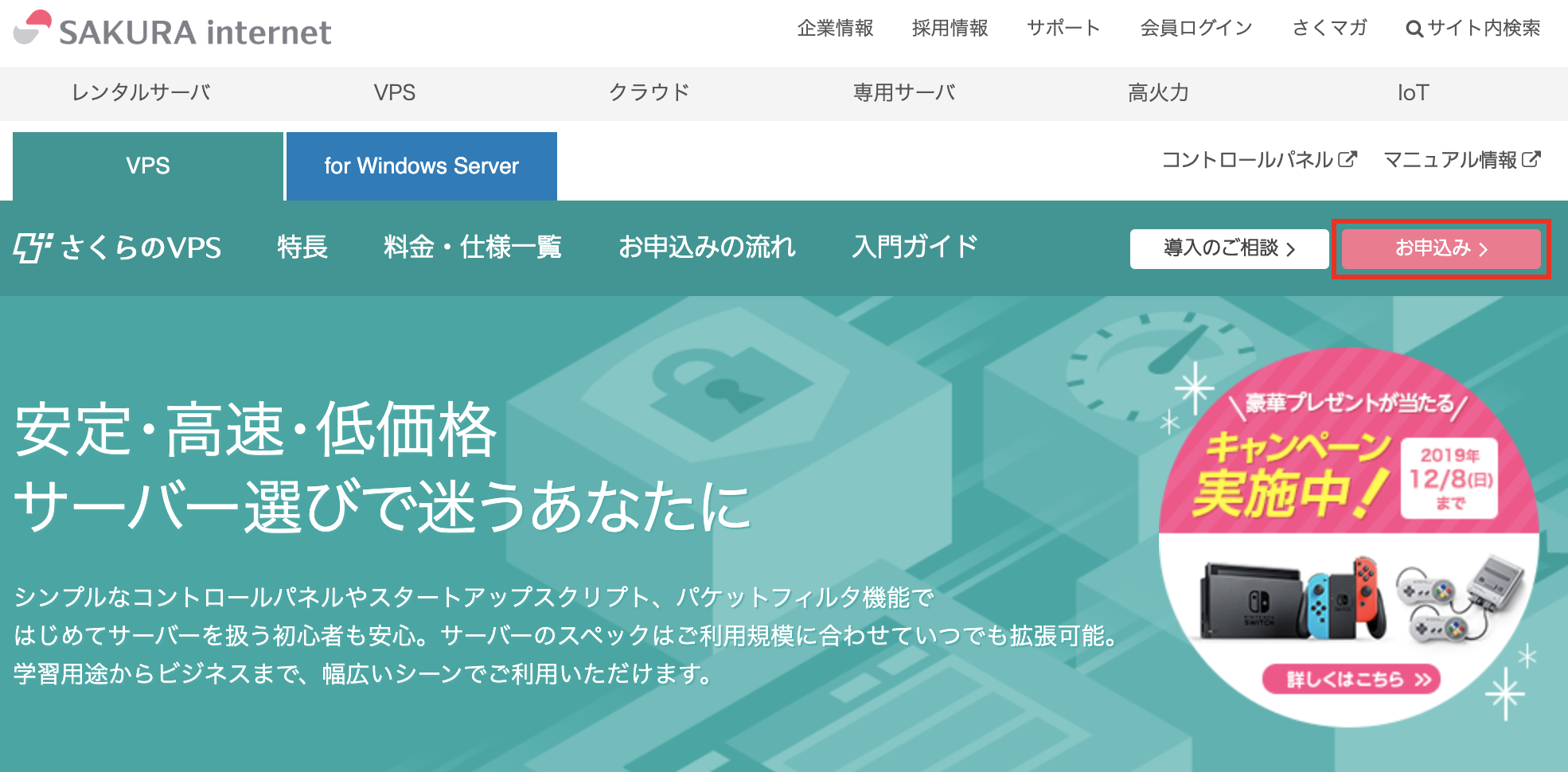Image resolution: width=1568 pixels, height=772 pixels.
Task: Select レンタルサーバ in the service menu
Action: pyautogui.click(x=141, y=92)
